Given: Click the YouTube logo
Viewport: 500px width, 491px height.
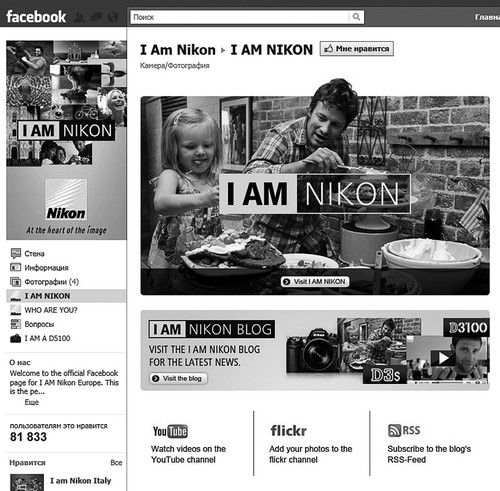Looking at the screenshot, I should click(170, 431).
